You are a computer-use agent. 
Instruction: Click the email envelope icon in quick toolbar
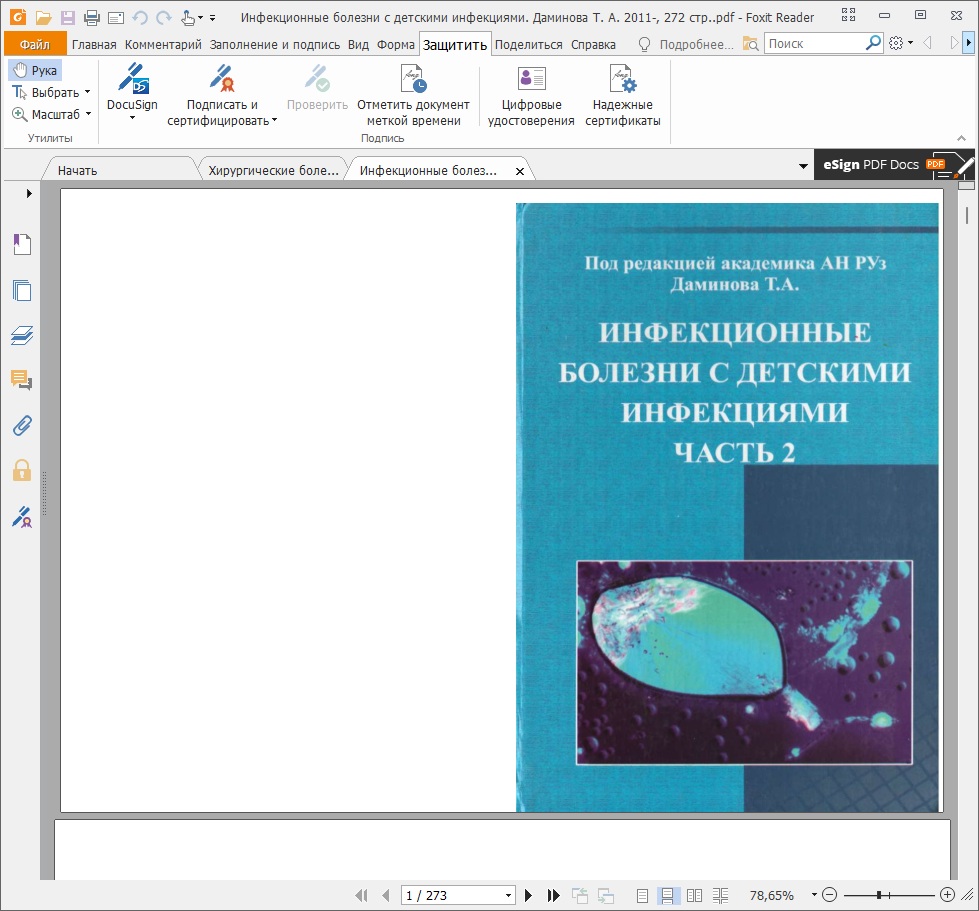(x=116, y=18)
